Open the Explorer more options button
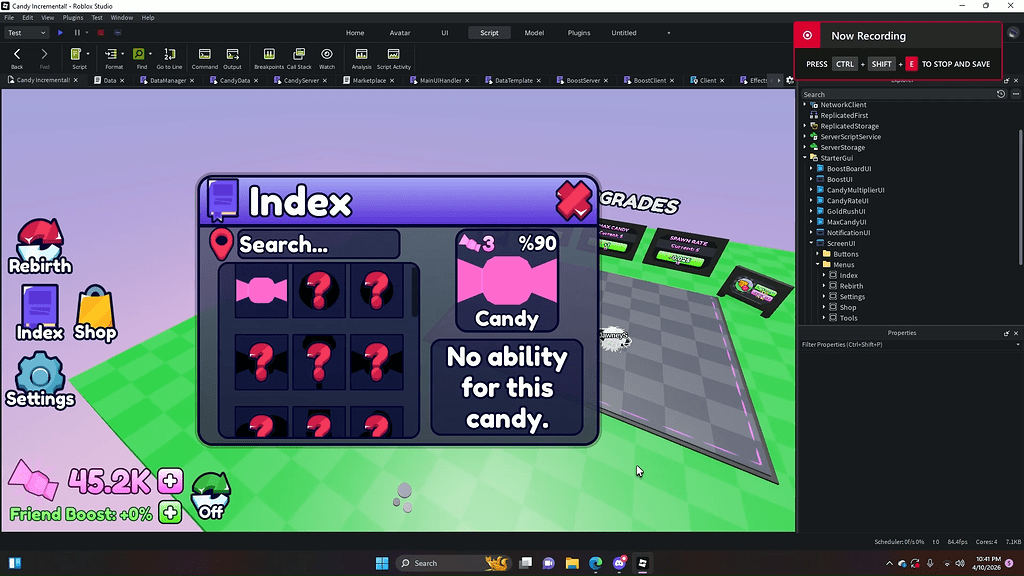This screenshot has height=576, width=1024. 1016,94
